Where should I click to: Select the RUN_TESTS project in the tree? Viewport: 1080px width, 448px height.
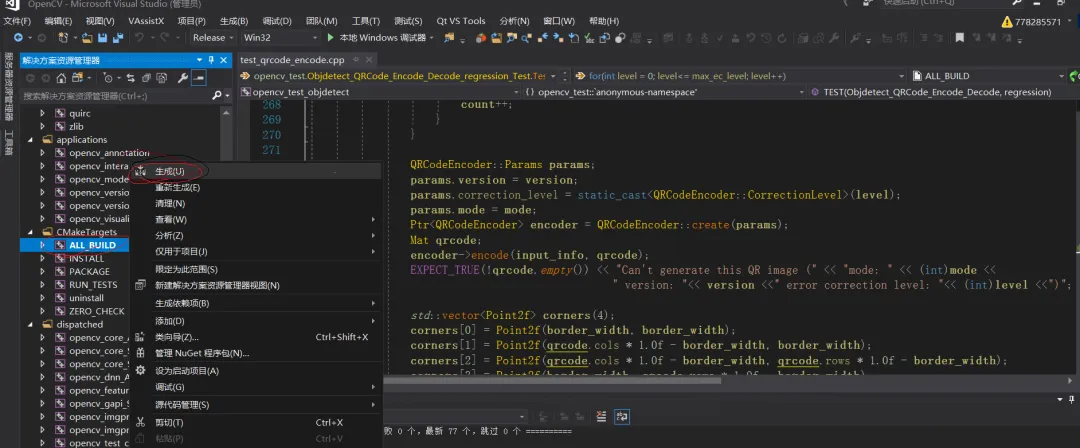(x=92, y=284)
